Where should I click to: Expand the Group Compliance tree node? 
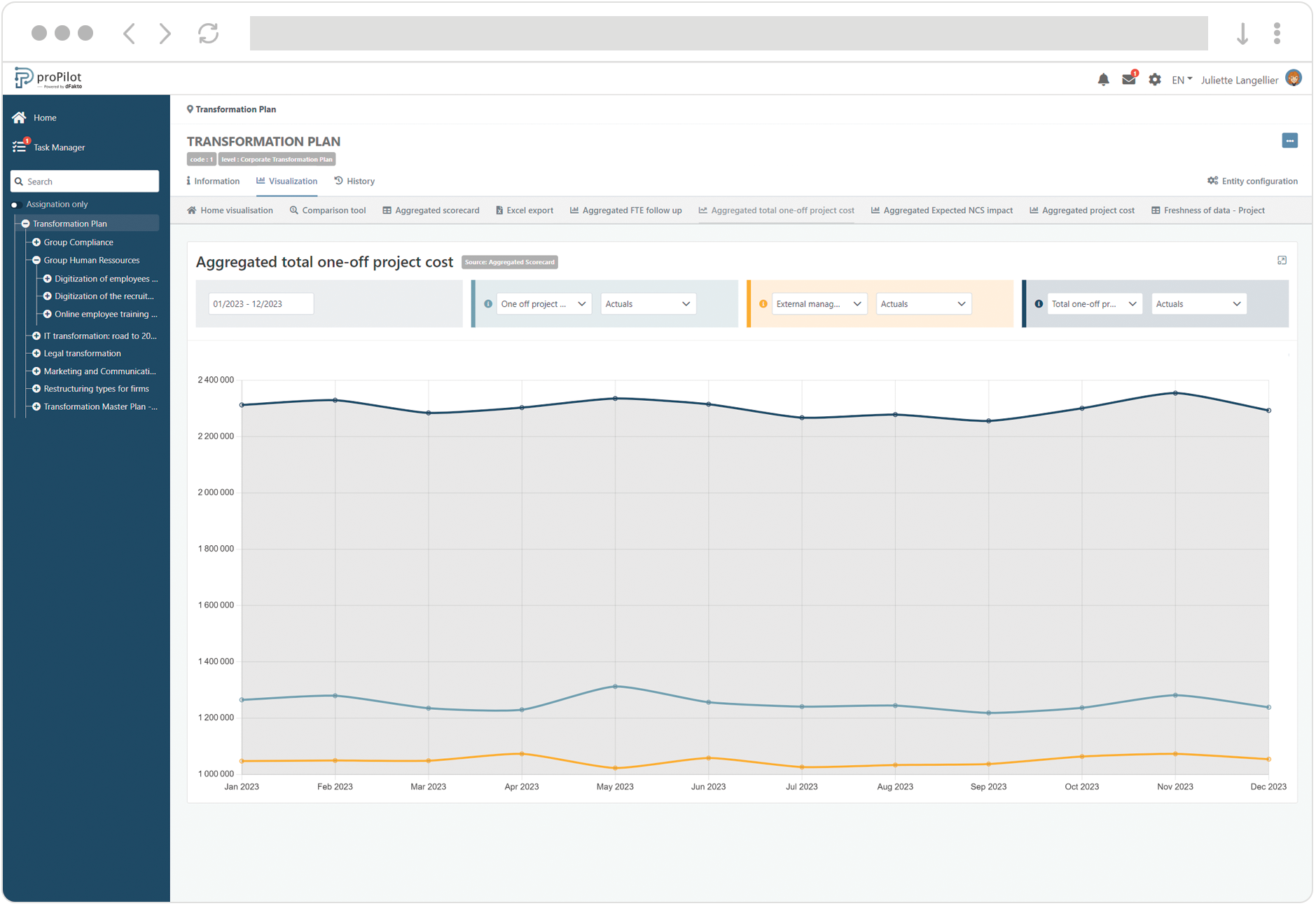(x=36, y=242)
